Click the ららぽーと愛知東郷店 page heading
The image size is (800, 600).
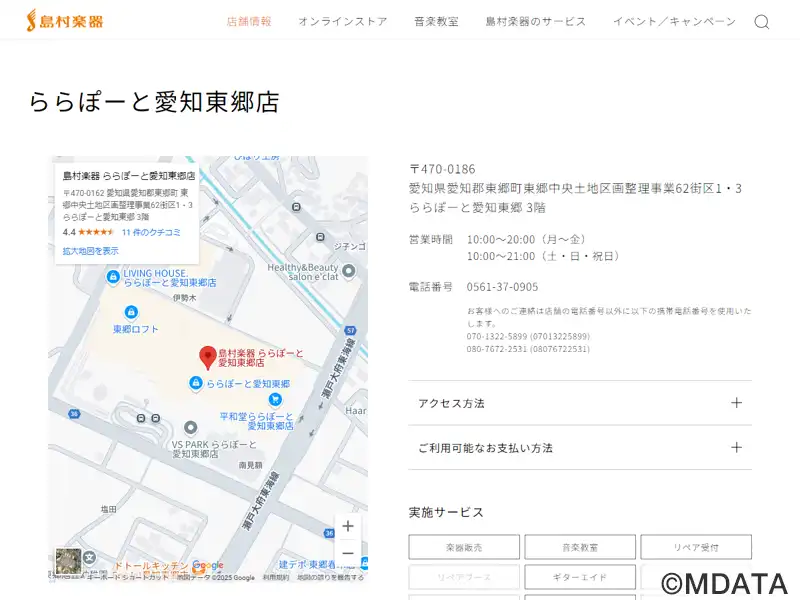click(154, 102)
